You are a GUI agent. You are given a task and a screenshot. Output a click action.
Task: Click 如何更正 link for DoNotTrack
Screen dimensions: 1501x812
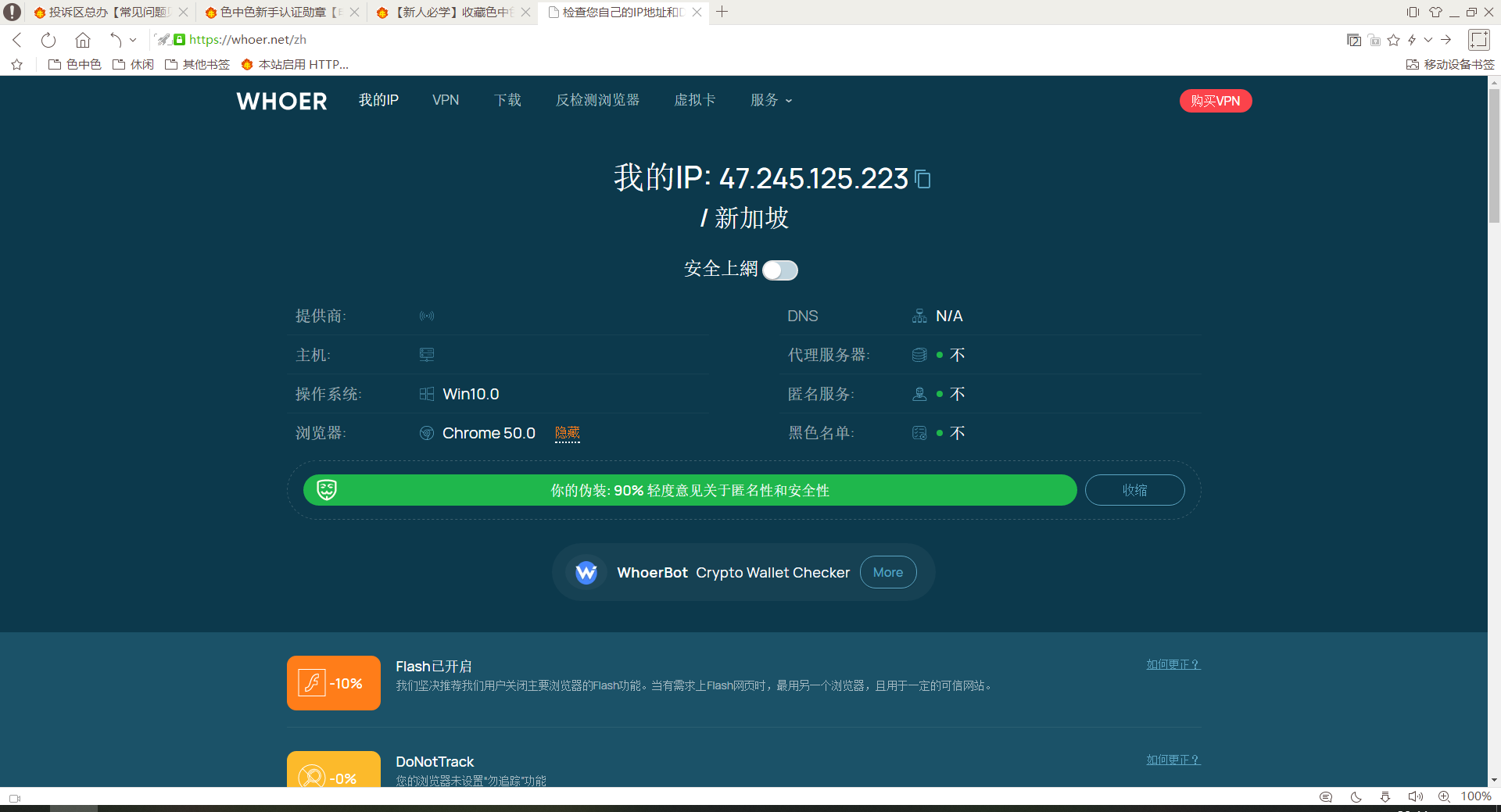coord(1173,760)
